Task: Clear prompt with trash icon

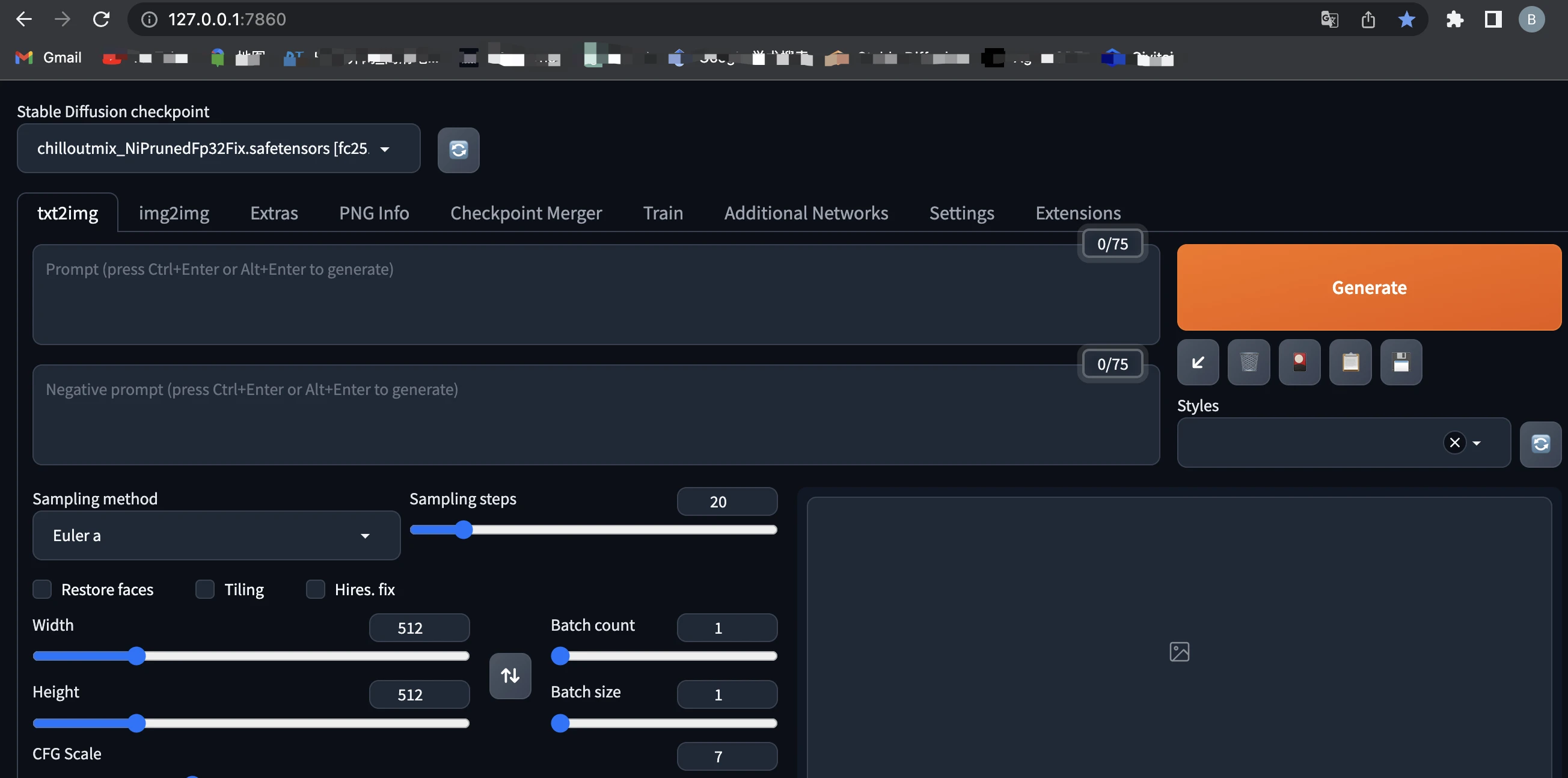Action: coord(1248,362)
